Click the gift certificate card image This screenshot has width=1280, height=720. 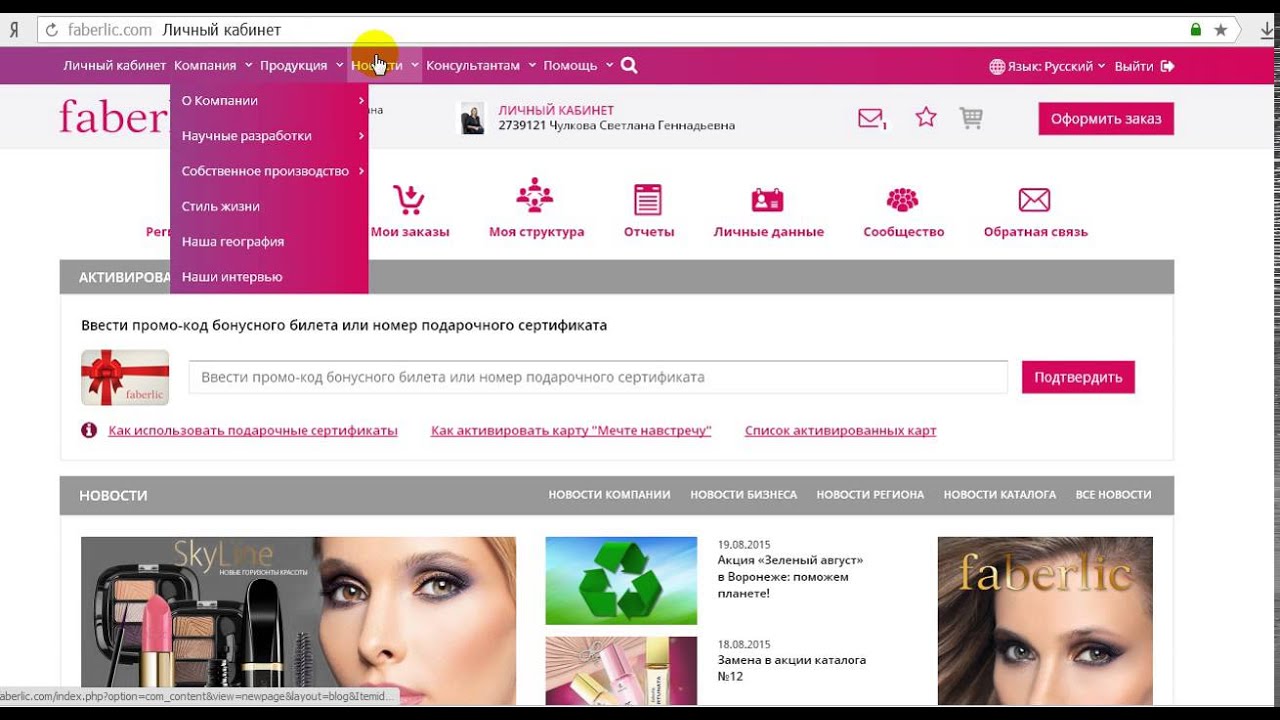pos(125,377)
